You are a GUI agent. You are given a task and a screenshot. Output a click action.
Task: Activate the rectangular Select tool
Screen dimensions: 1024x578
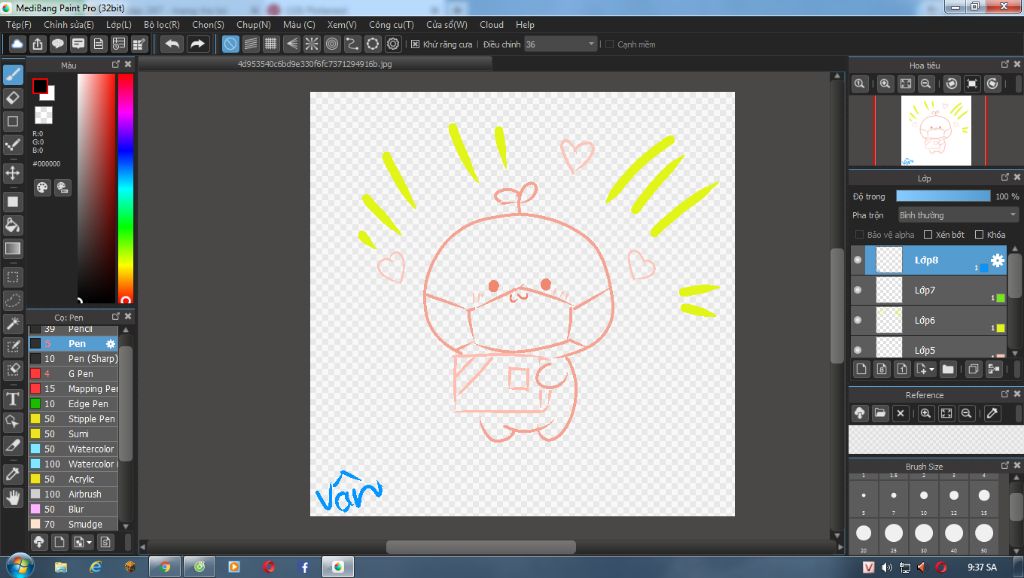[13, 278]
